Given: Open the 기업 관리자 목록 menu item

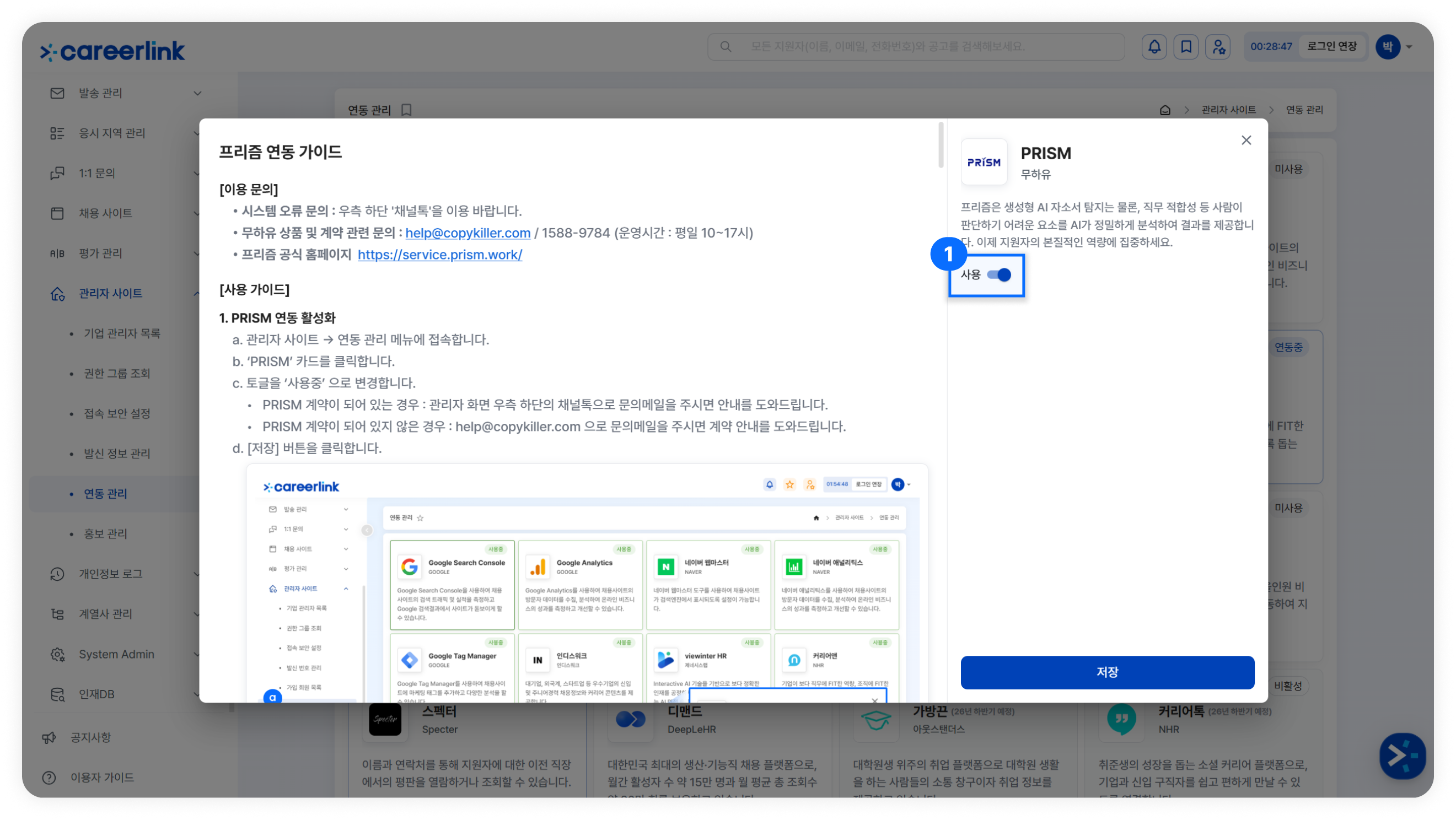Looking at the screenshot, I should [x=122, y=333].
